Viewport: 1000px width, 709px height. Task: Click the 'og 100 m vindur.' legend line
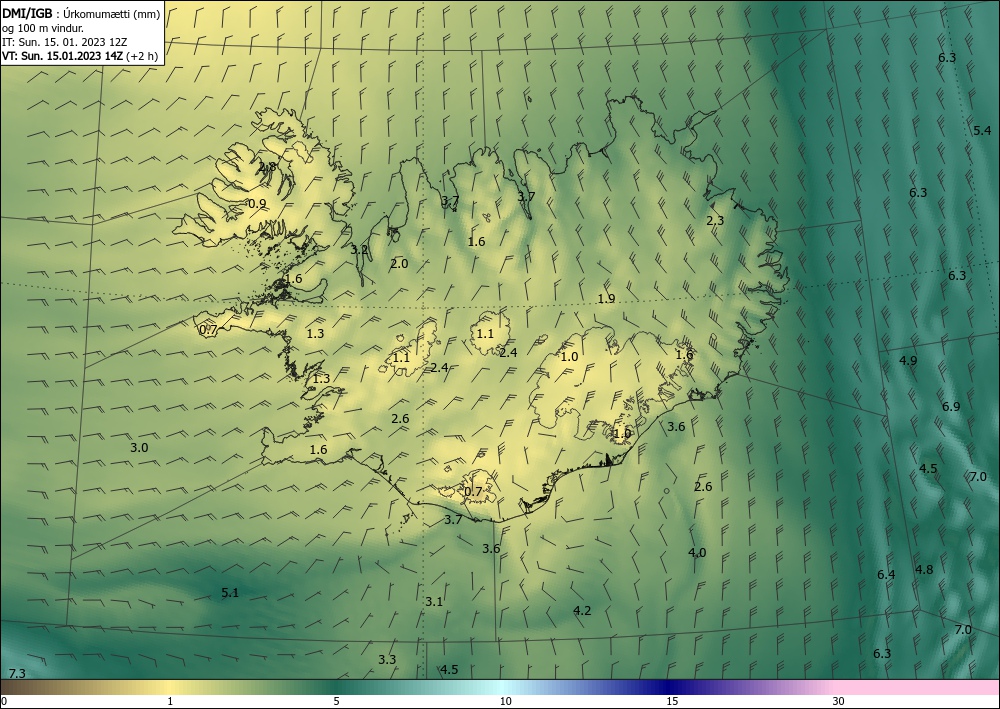point(43,27)
